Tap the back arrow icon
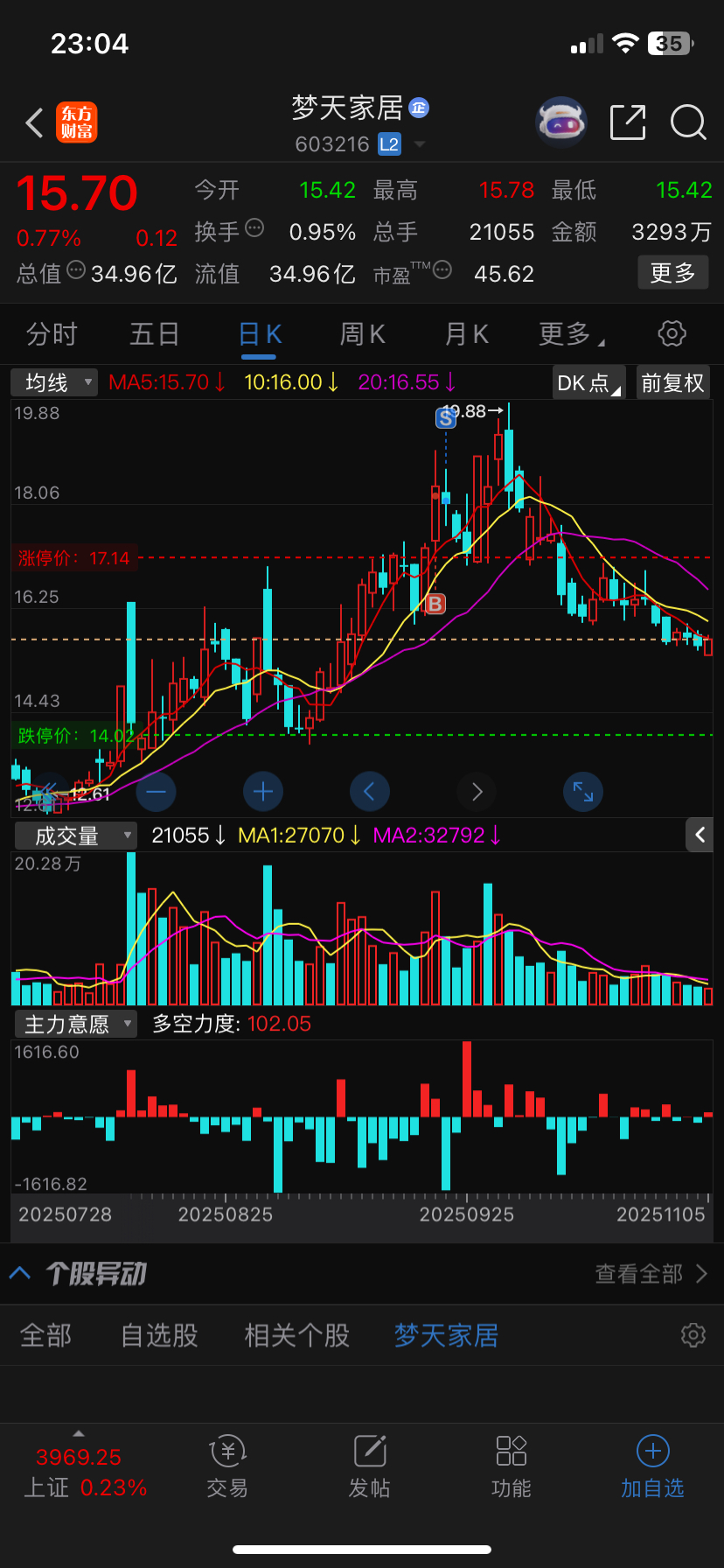The image size is (724, 1568). coord(34,122)
